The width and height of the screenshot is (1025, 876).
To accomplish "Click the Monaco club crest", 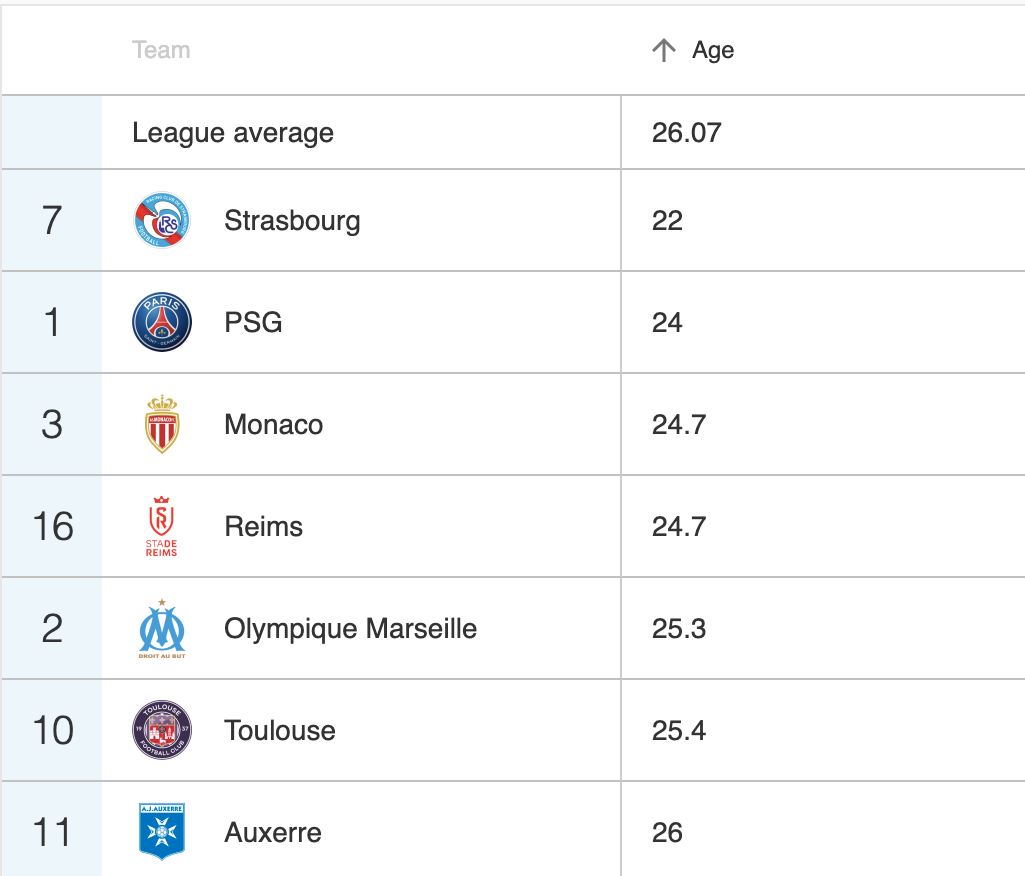I will [162, 424].
